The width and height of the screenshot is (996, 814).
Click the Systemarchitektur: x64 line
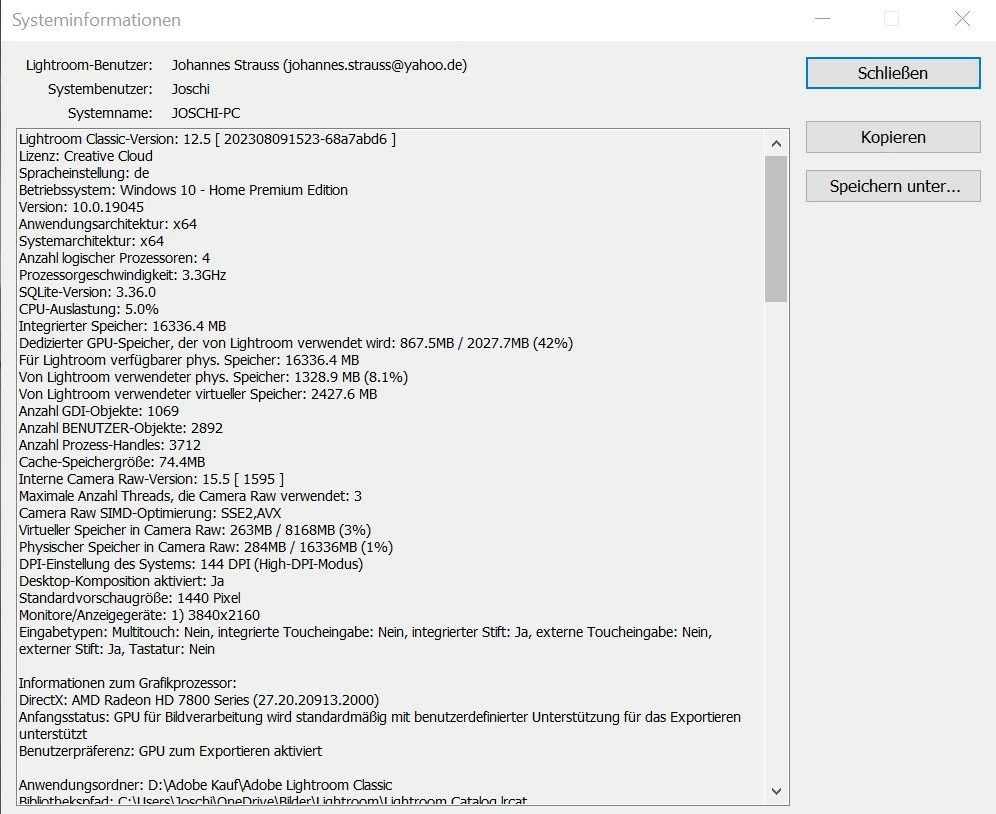pos(91,241)
